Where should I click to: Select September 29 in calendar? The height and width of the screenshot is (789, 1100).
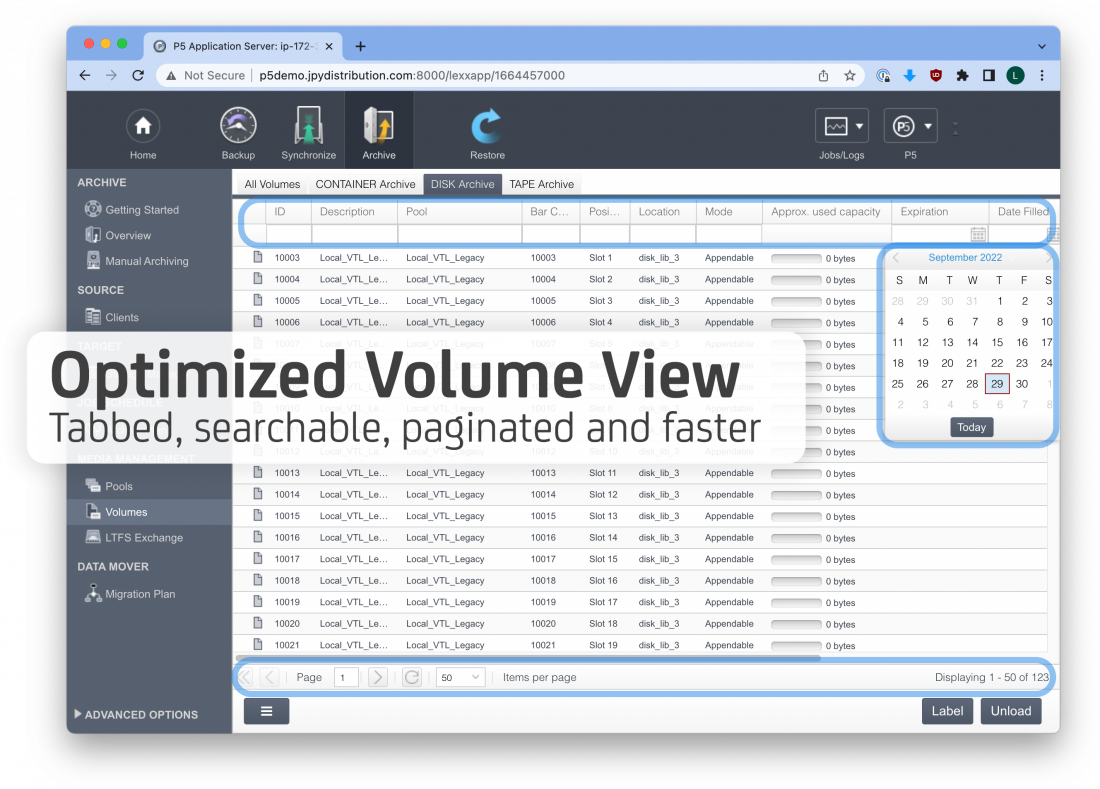pos(997,384)
